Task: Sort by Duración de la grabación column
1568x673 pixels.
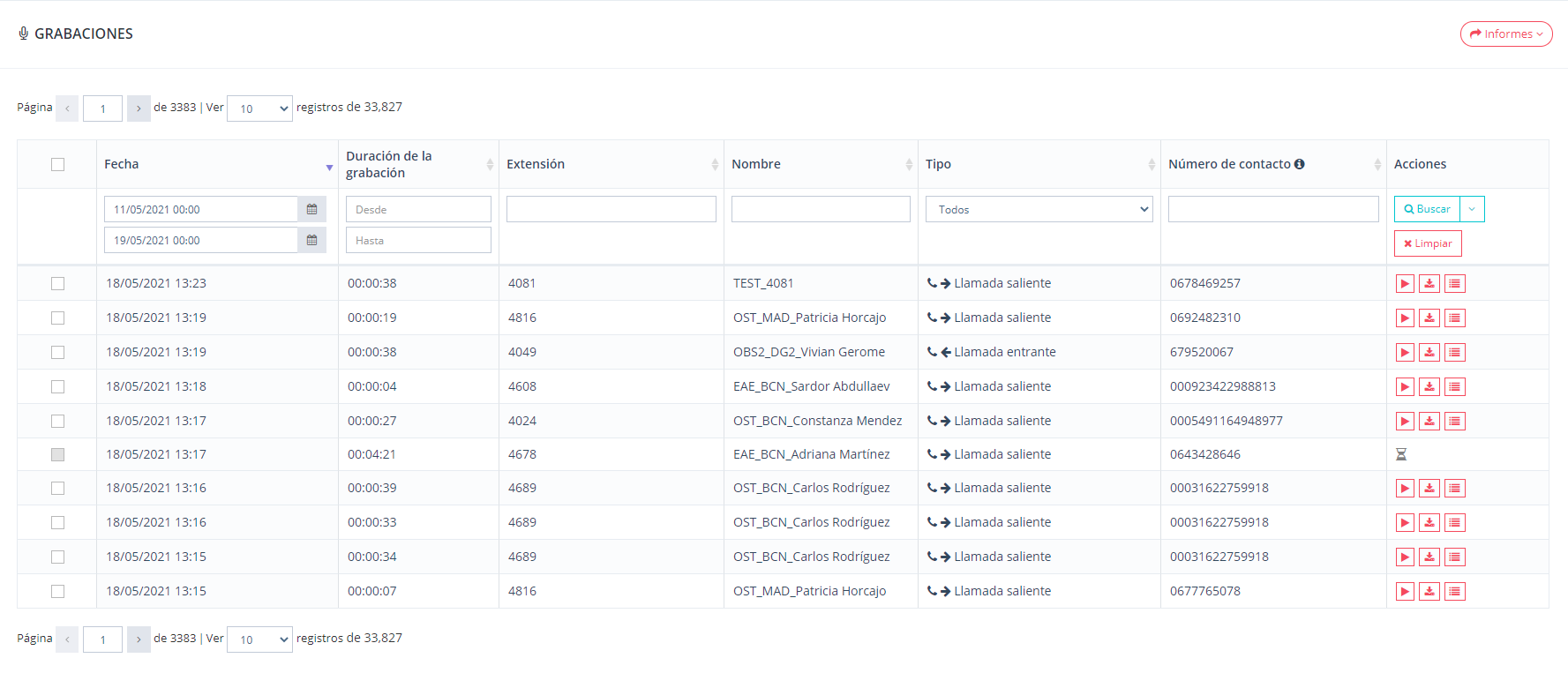Action: click(418, 164)
